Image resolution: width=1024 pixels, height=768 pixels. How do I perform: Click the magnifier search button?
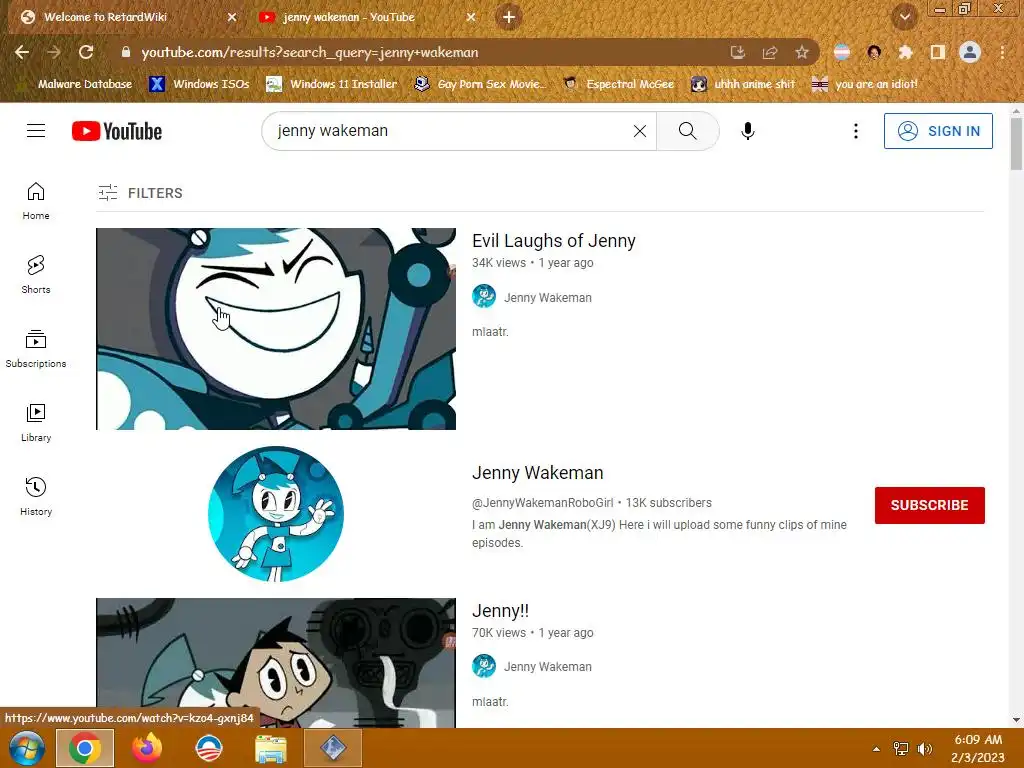pyautogui.click(x=688, y=131)
